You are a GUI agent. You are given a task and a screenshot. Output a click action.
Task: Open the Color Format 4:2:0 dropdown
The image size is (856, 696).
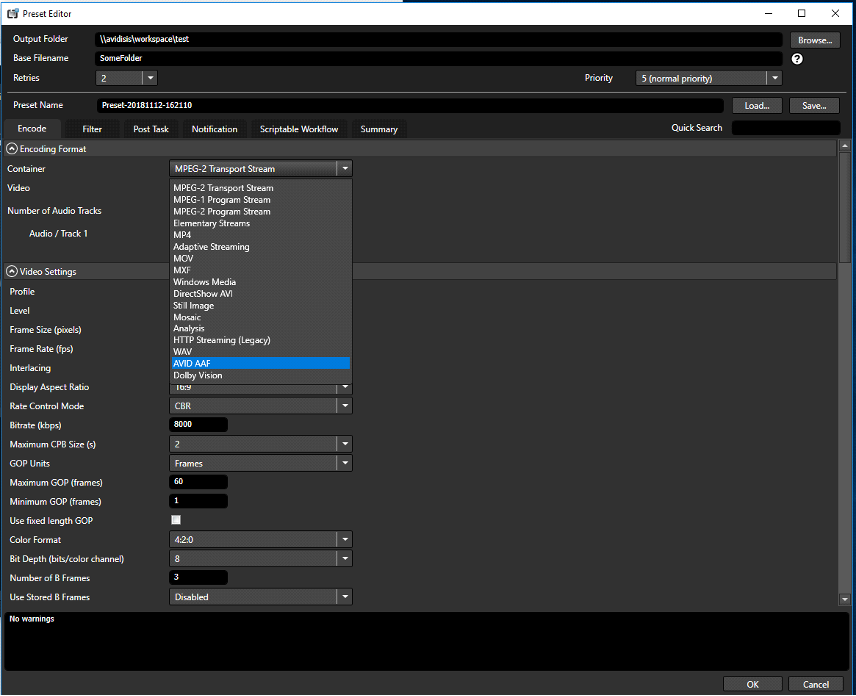[260, 539]
